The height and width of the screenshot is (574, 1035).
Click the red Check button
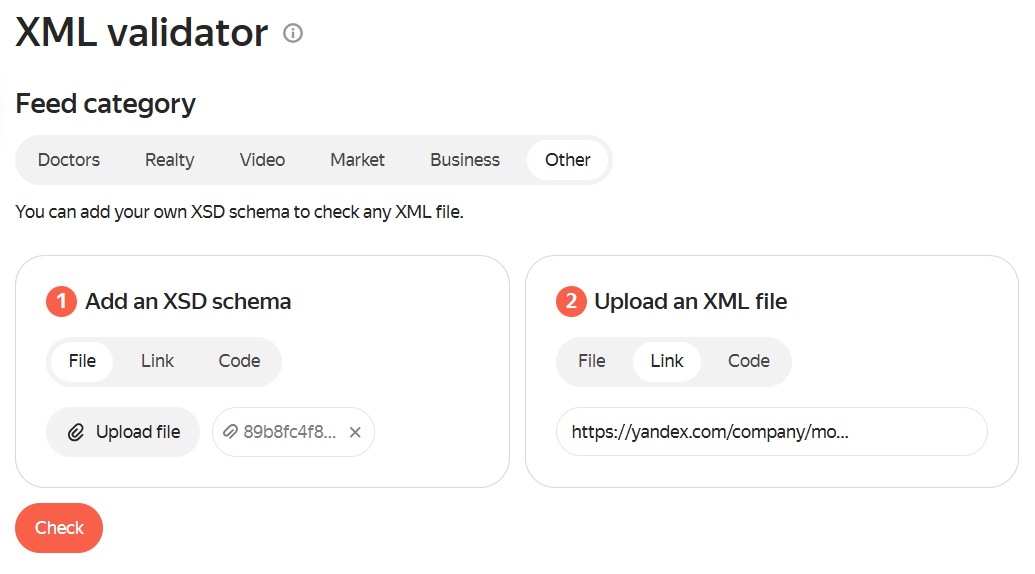point(59,528)
